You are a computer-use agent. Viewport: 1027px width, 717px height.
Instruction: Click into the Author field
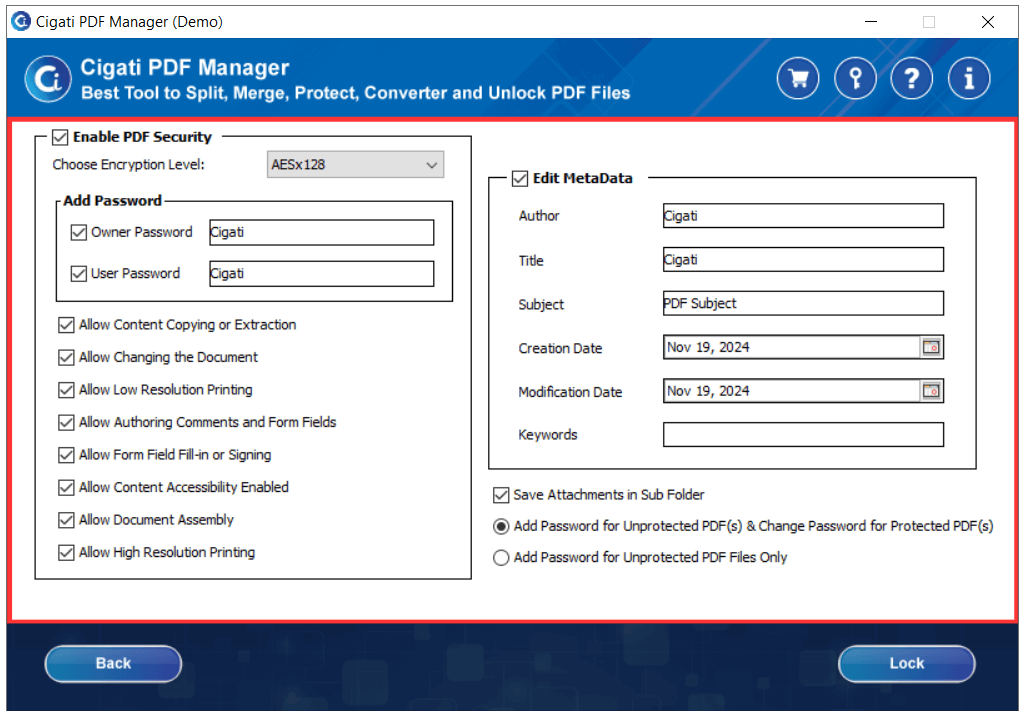point(803,215)
